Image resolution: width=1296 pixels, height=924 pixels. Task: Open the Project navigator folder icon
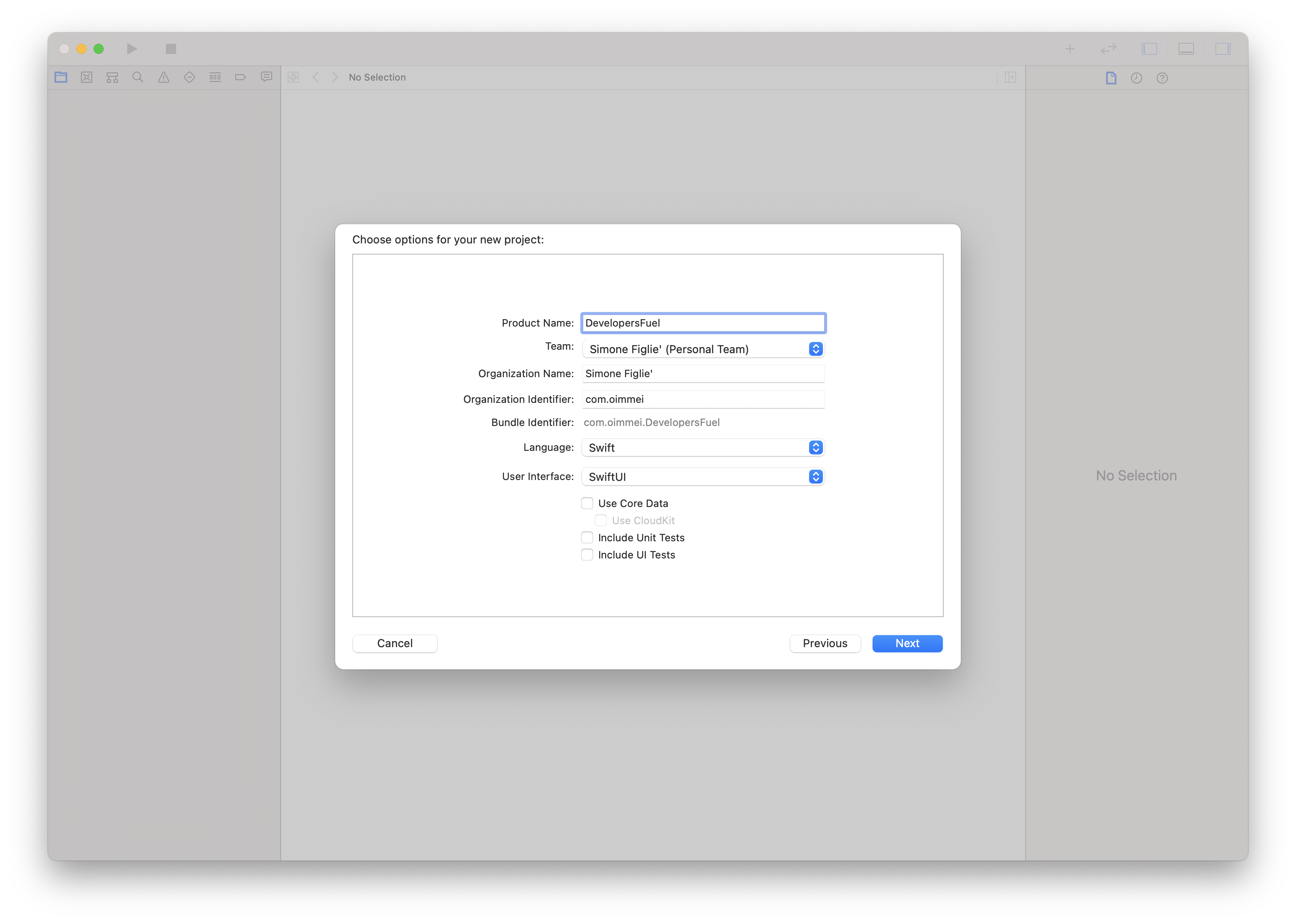tap(61, 78)
